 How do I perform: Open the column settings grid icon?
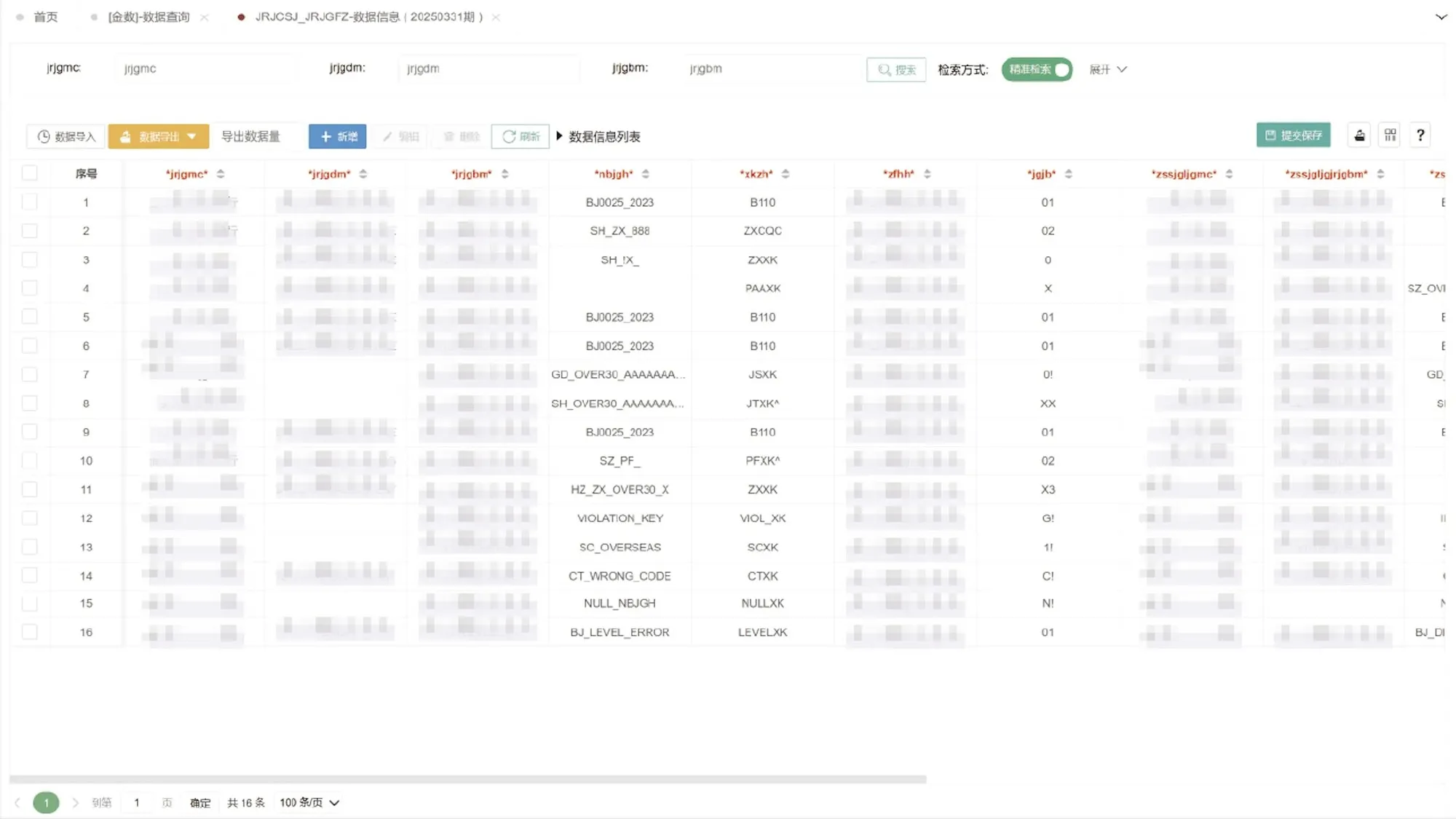[x=1390, y=135]
